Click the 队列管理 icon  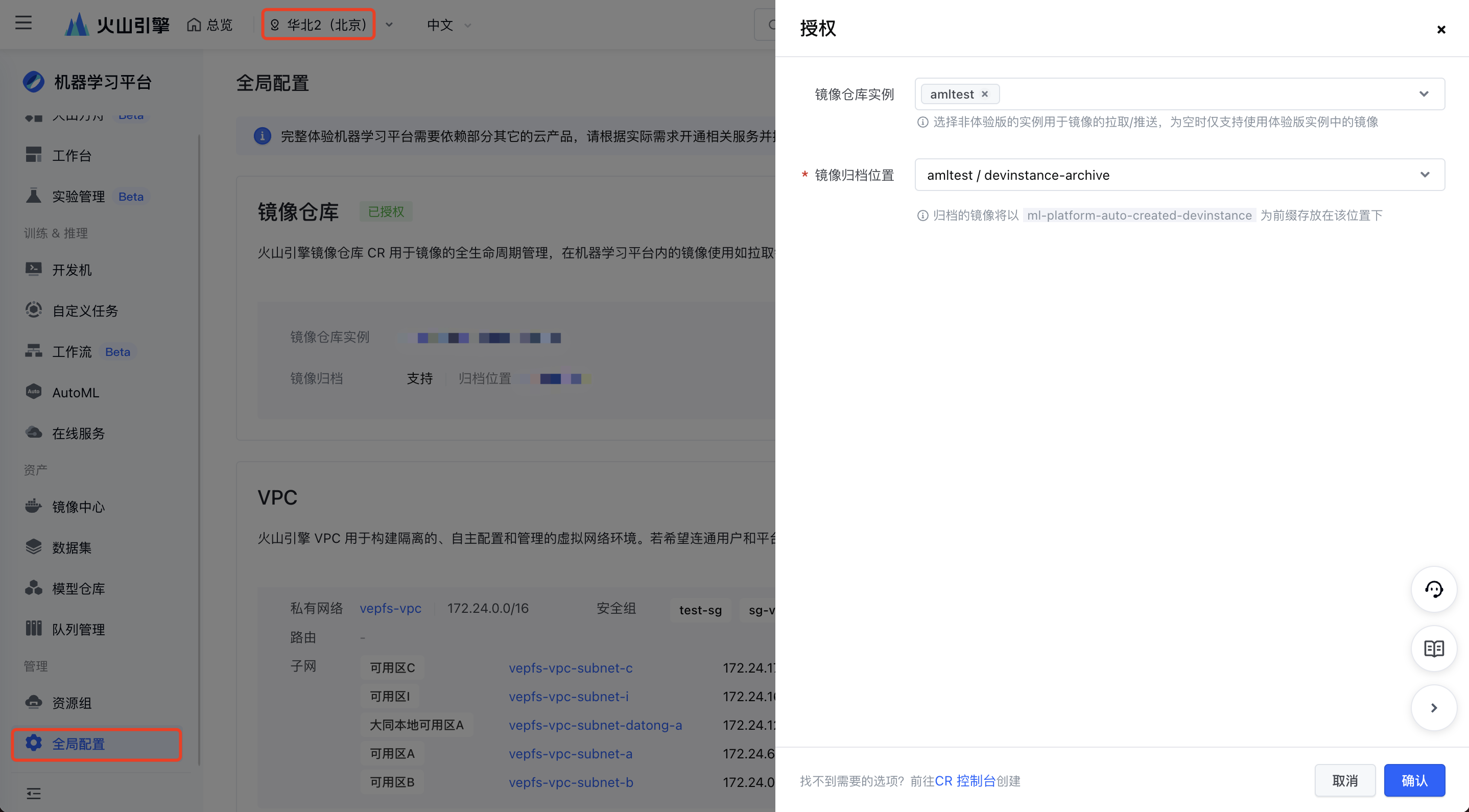[34, 628]
